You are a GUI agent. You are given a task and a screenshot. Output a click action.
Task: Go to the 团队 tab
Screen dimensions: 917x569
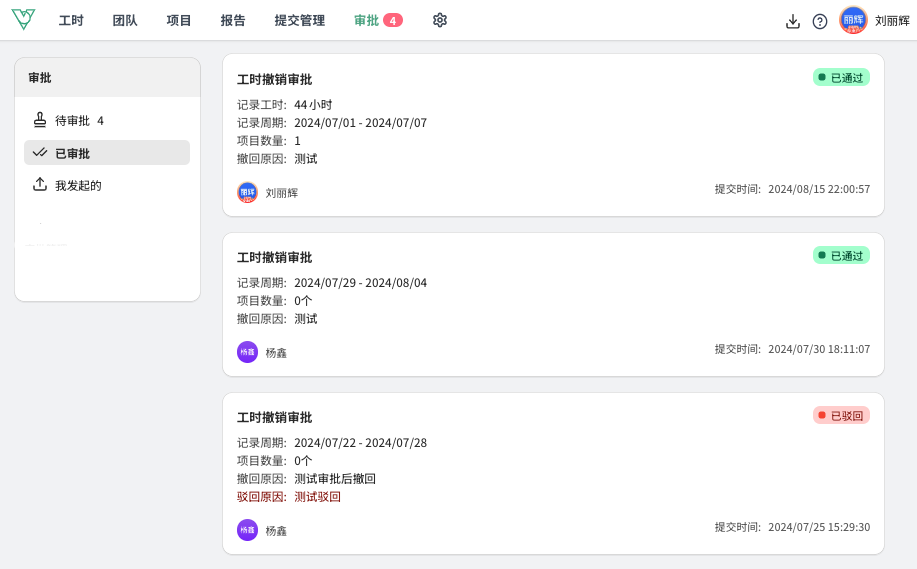125,20
